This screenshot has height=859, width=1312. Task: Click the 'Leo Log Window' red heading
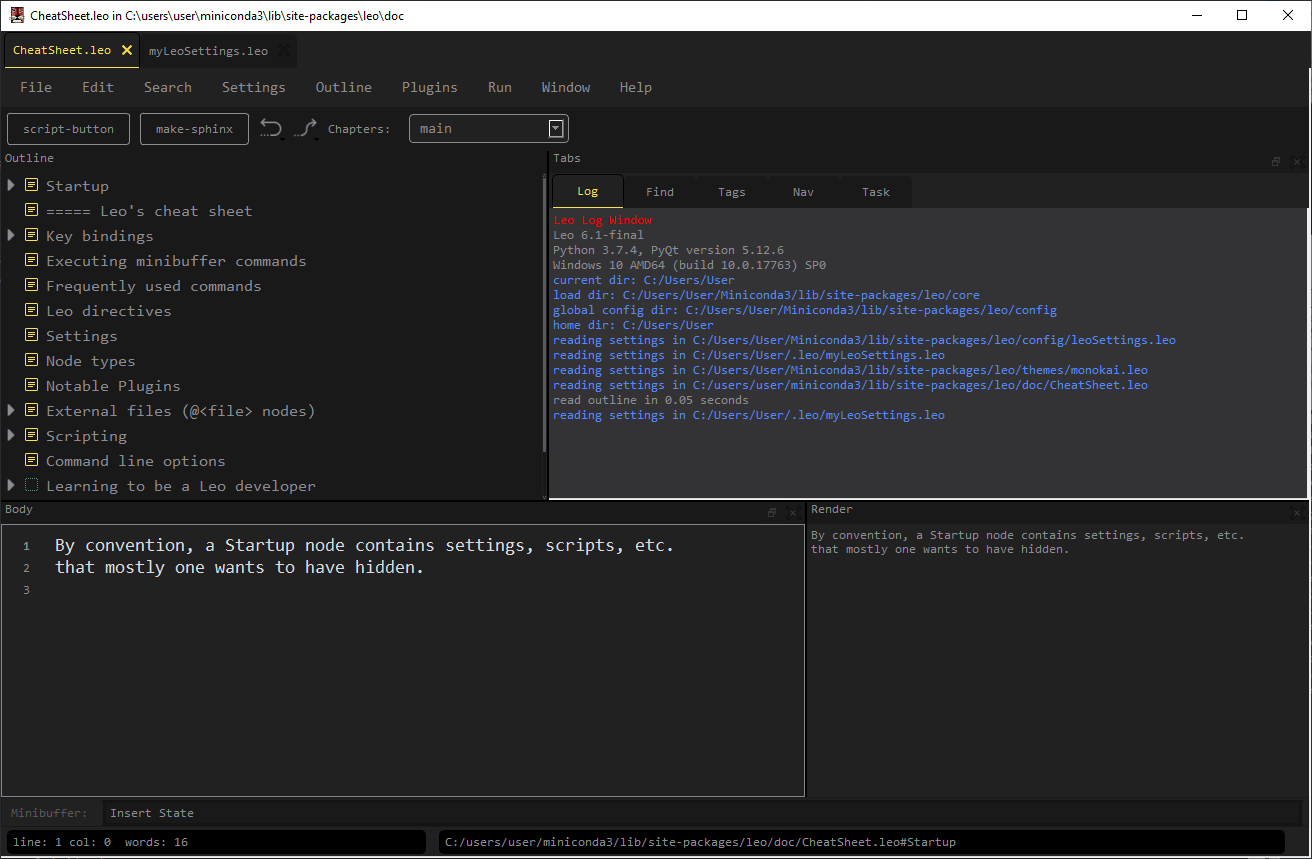pyautogui.click(x=603, y=220)
